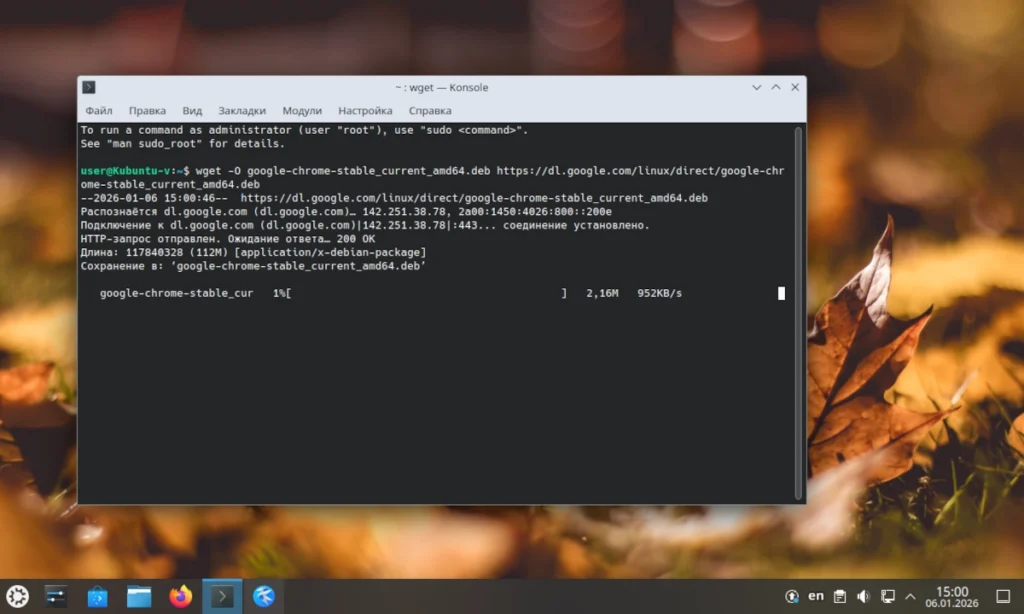Click the '--2026-01-06 15:00:46--' timestamp line

tap(394, 198)
